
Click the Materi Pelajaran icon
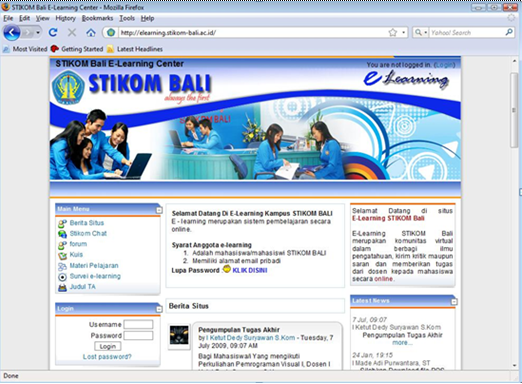(x=62, y=266)
